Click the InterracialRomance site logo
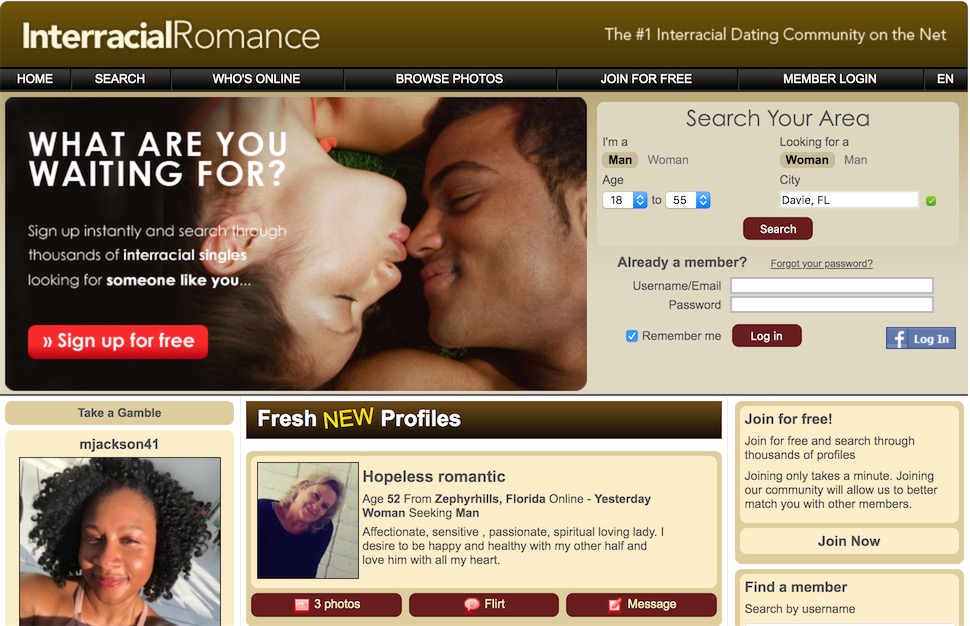The image size is (970, 626). point(171,35)
